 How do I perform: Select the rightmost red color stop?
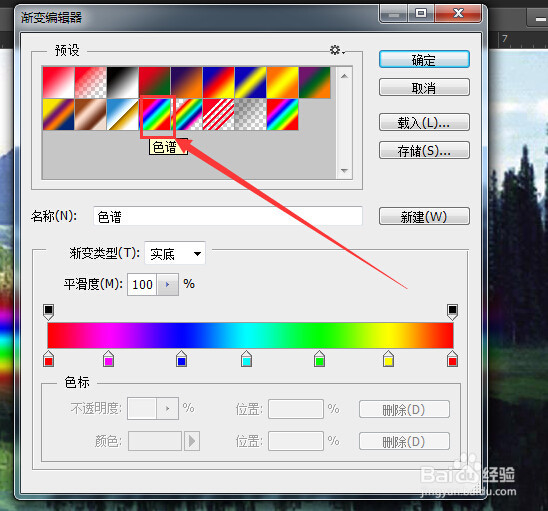pos(452,359)
